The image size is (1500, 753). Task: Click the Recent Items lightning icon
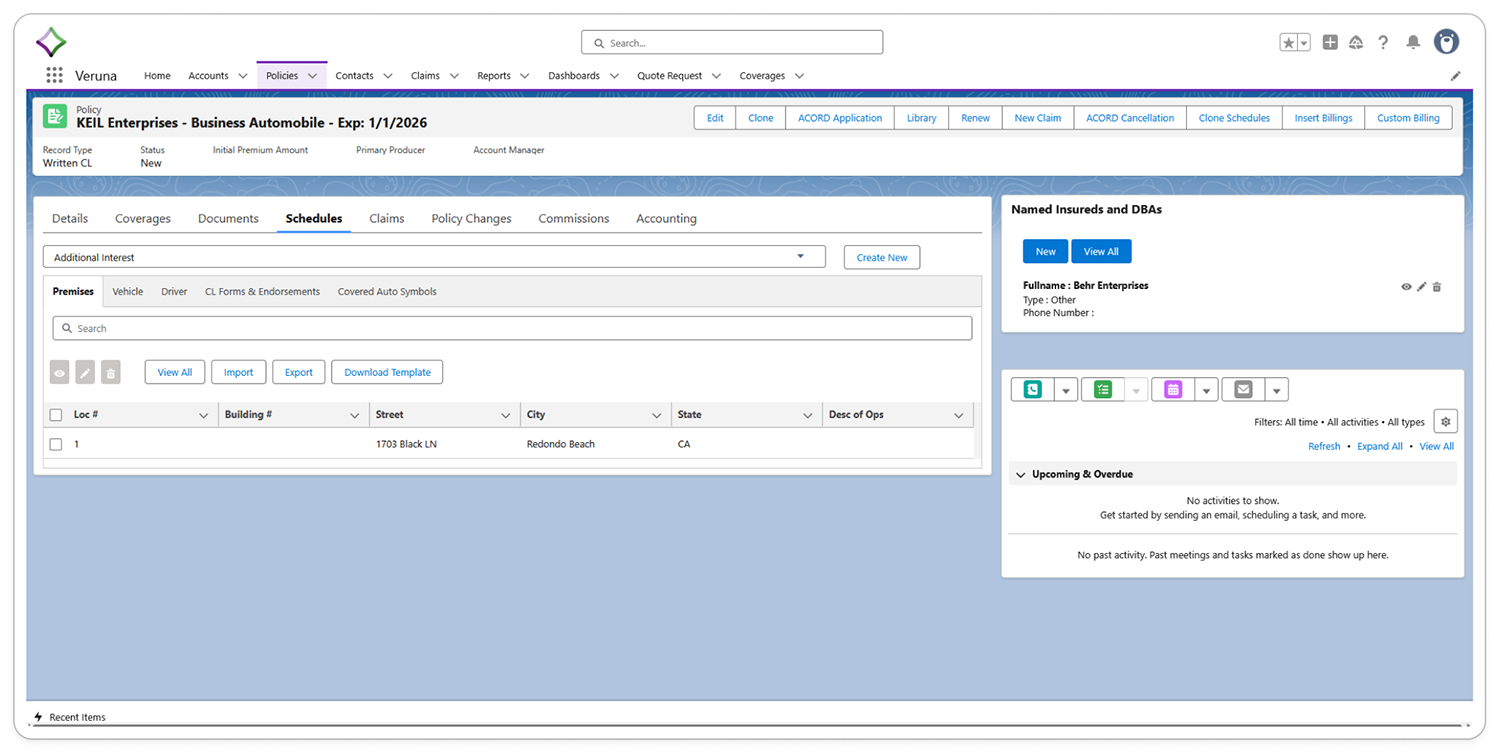(39, 717)
